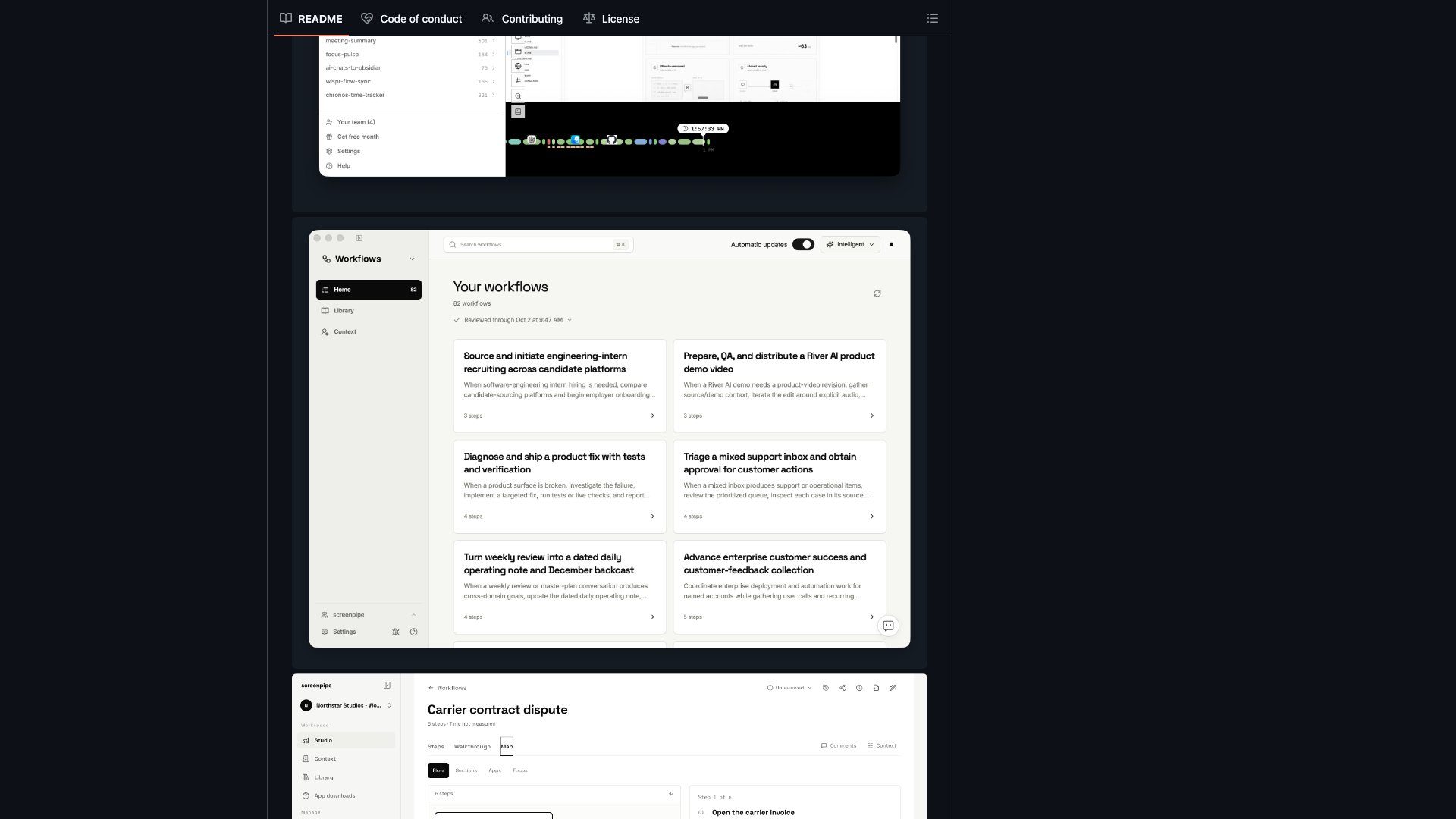Expand the chronos-time-tracker row chevron
The width and height of the screenshot is (1456, 819).
pyautogui.click(x=494, y=96)
